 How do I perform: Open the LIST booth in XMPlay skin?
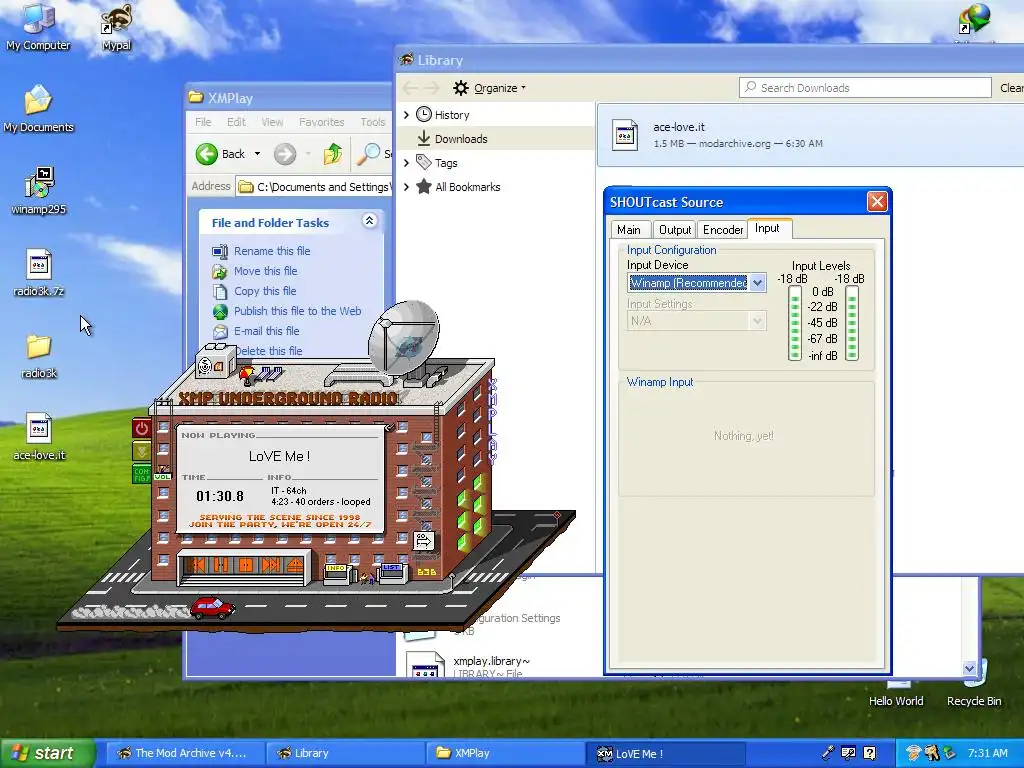392,572
